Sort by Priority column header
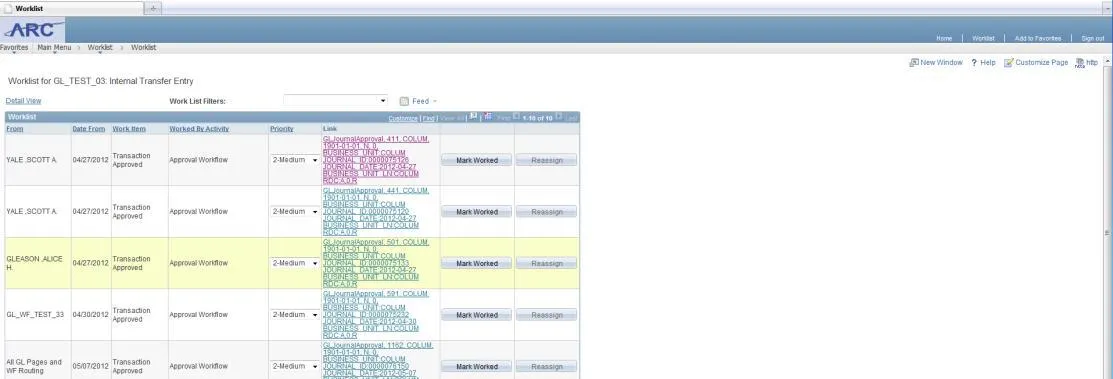Image resolution: width=1113 pixels, height=379 pixels. point(282,128)
